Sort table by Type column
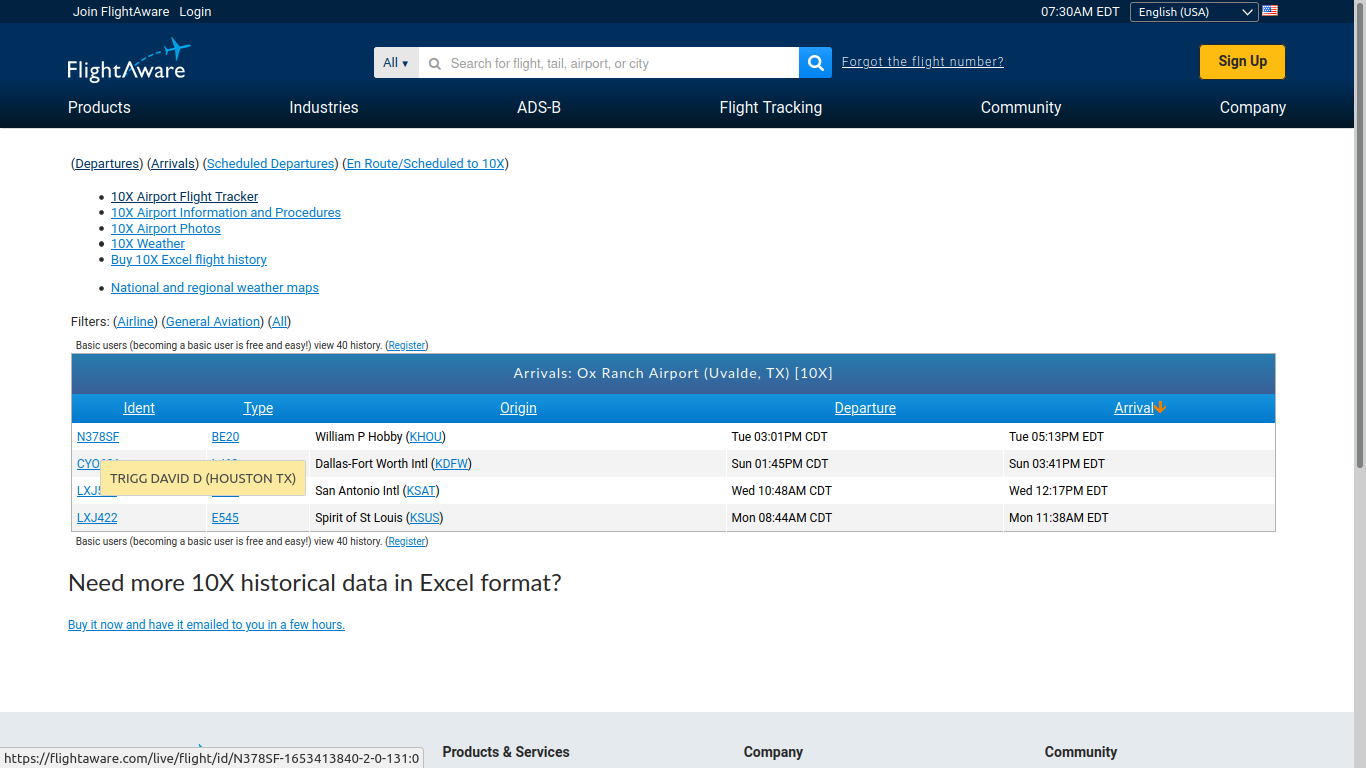 pos(258,408)
